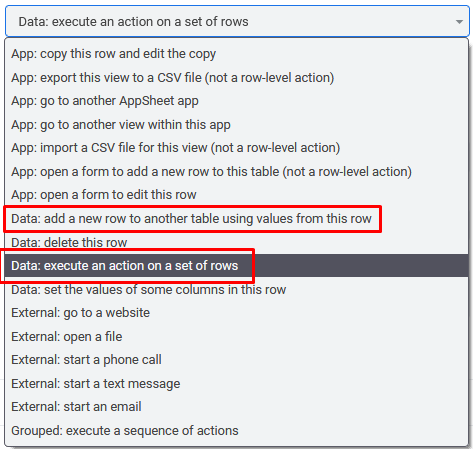Choose 'Data: delete this row' option
Viewport: 473px width, 449px height.
236,242
